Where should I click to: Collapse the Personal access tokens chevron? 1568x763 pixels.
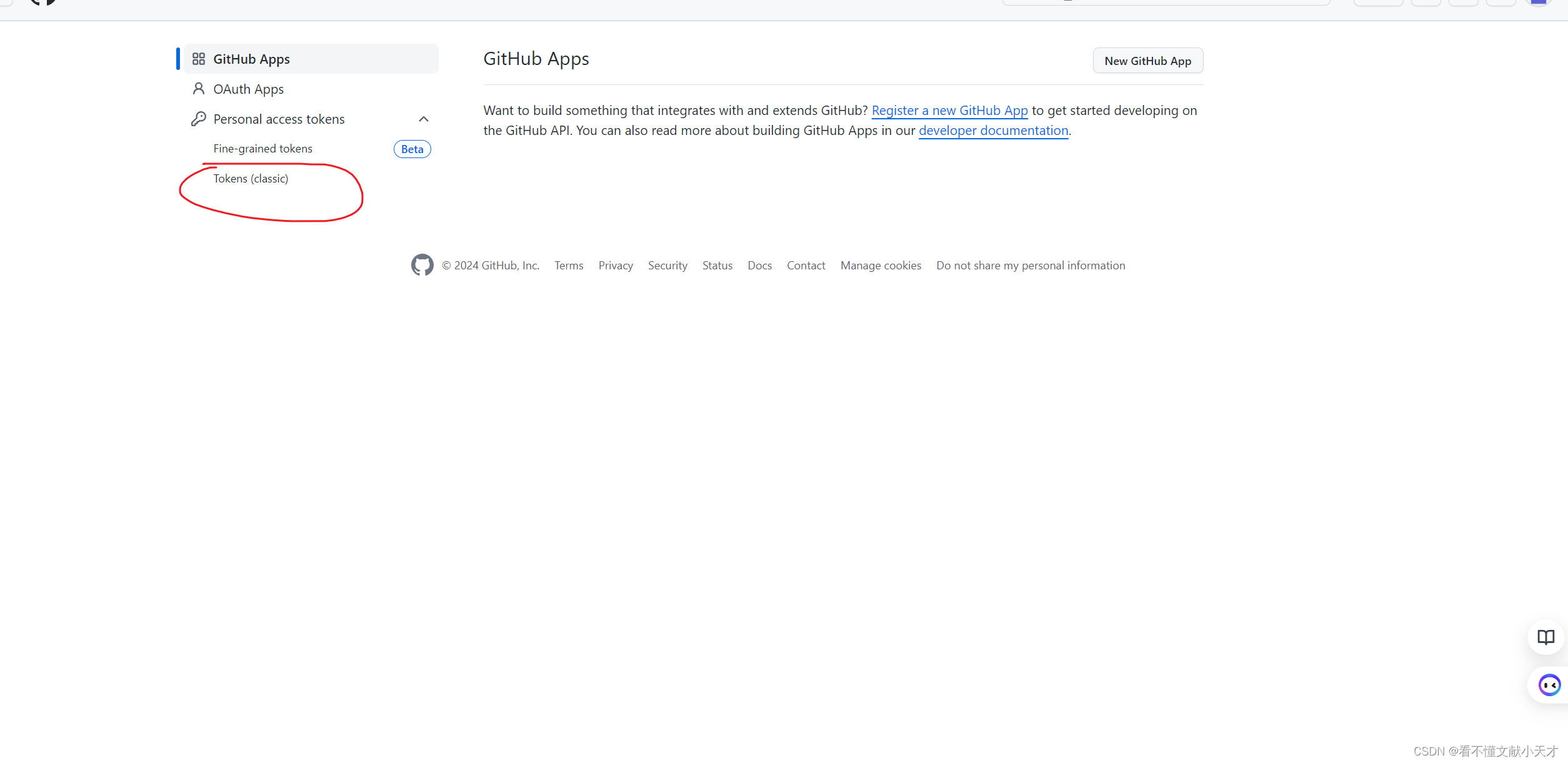point(424,119)
